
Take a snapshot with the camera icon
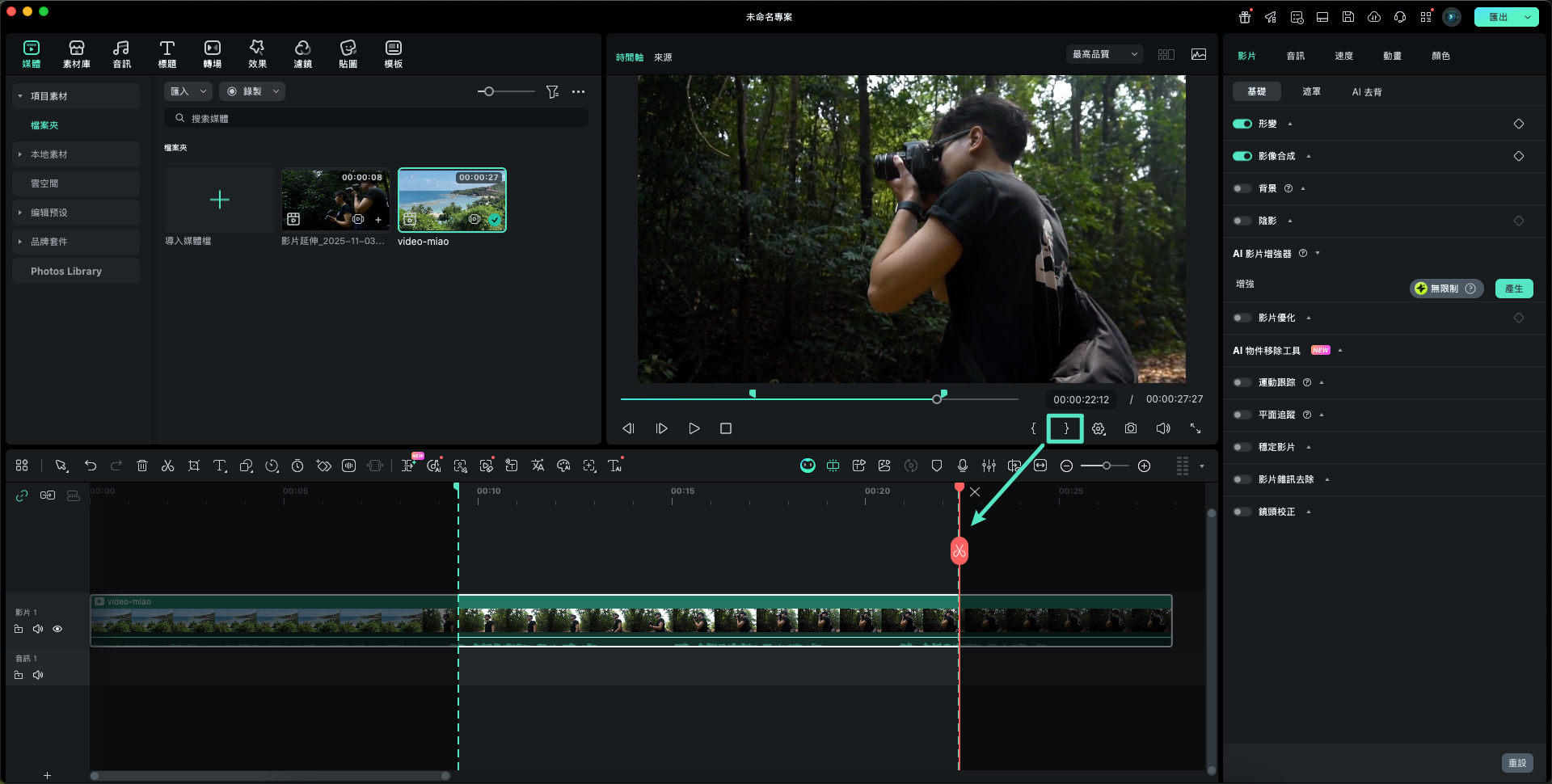coord(1130,428)
